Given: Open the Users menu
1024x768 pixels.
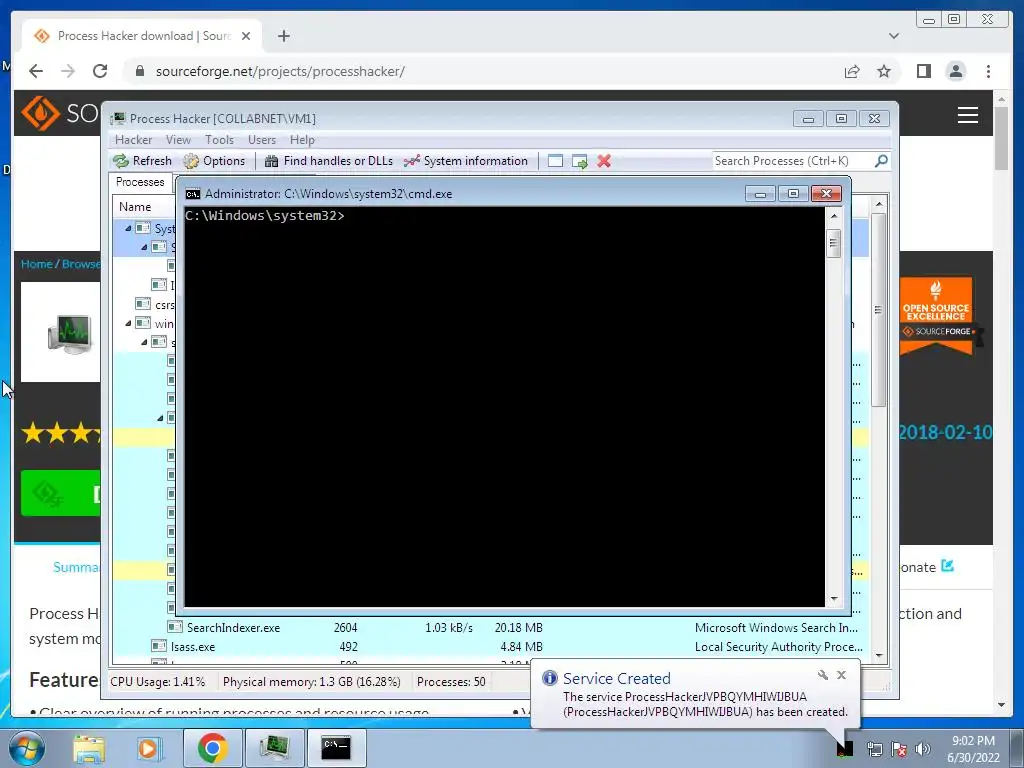Looking at the screenshot, I should point(262,140).
